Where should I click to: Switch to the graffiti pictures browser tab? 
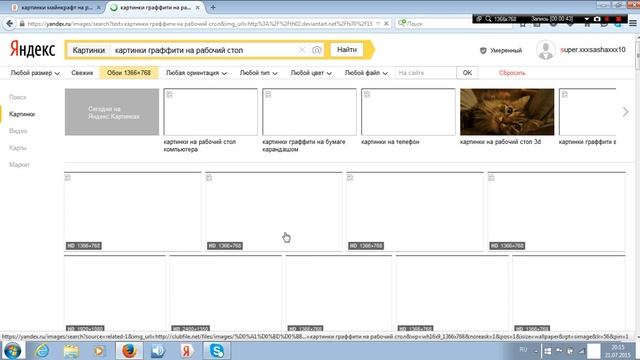155,7
